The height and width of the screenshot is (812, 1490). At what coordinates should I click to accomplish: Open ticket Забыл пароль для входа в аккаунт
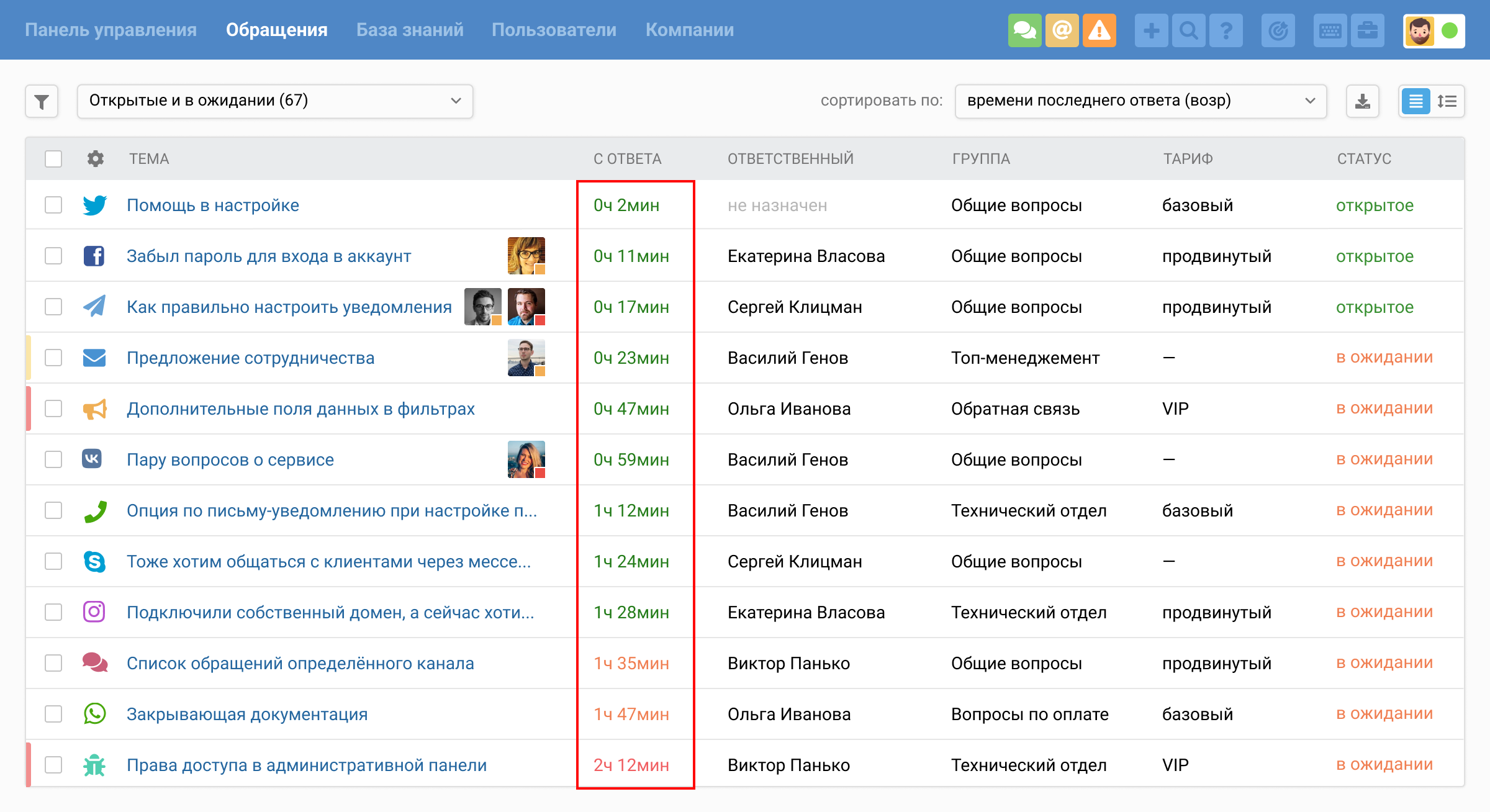[269, 256]
